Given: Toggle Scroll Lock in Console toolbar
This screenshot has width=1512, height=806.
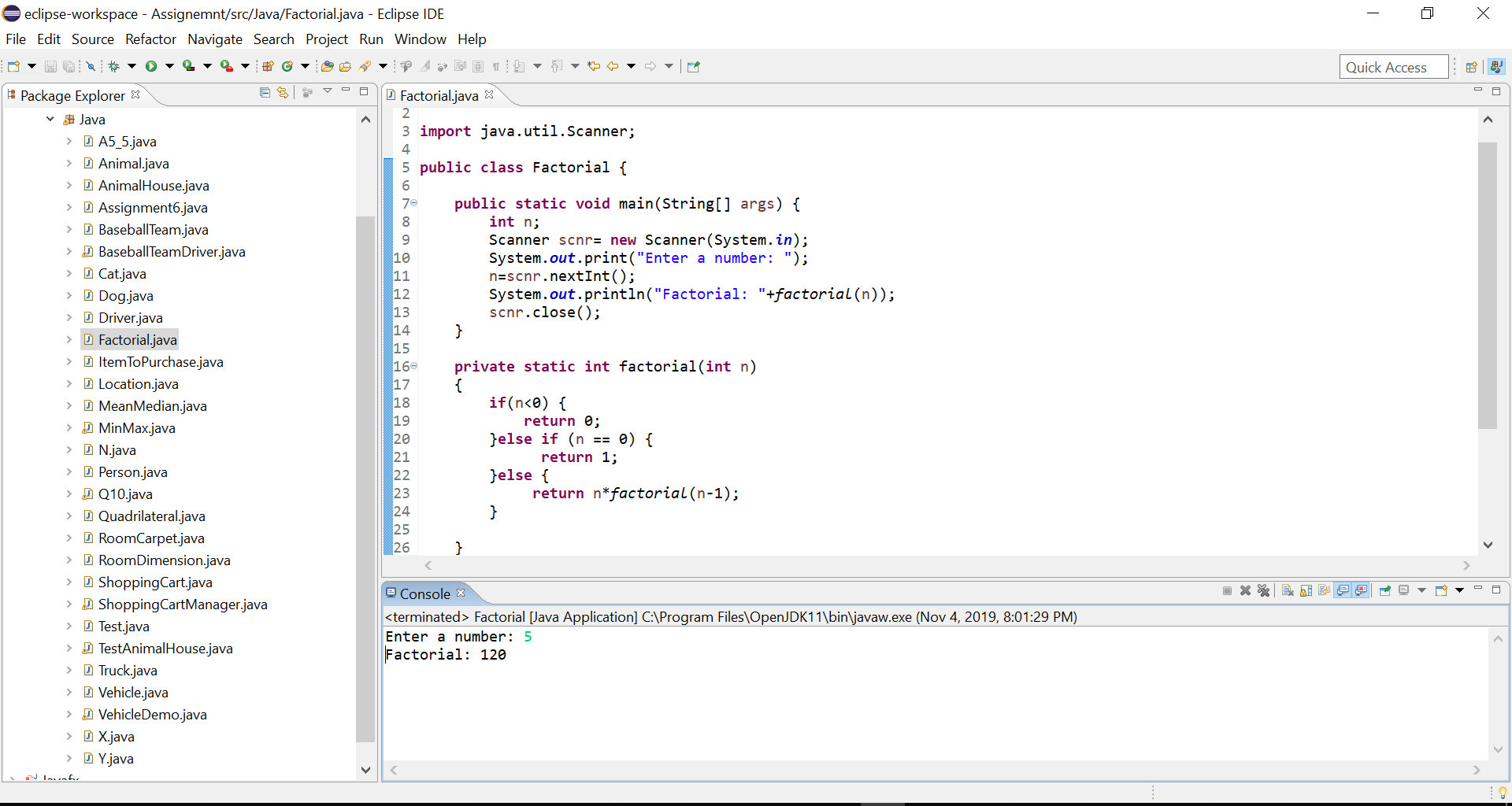Looking at the screenshot, I should tap(1306, 591).
